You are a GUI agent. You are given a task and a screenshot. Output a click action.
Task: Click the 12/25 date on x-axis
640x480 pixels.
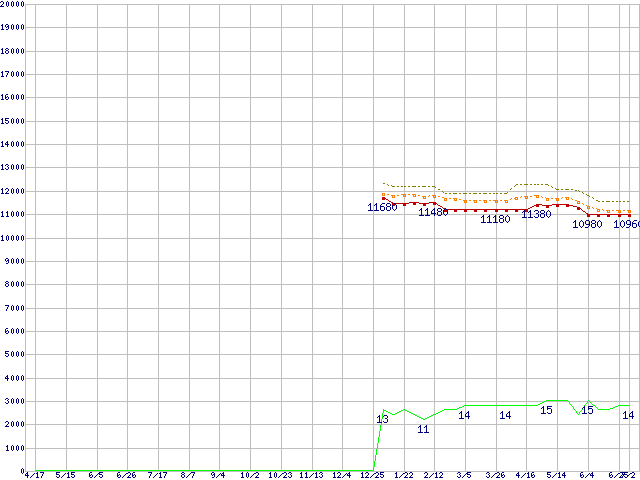tap(372, 475)
